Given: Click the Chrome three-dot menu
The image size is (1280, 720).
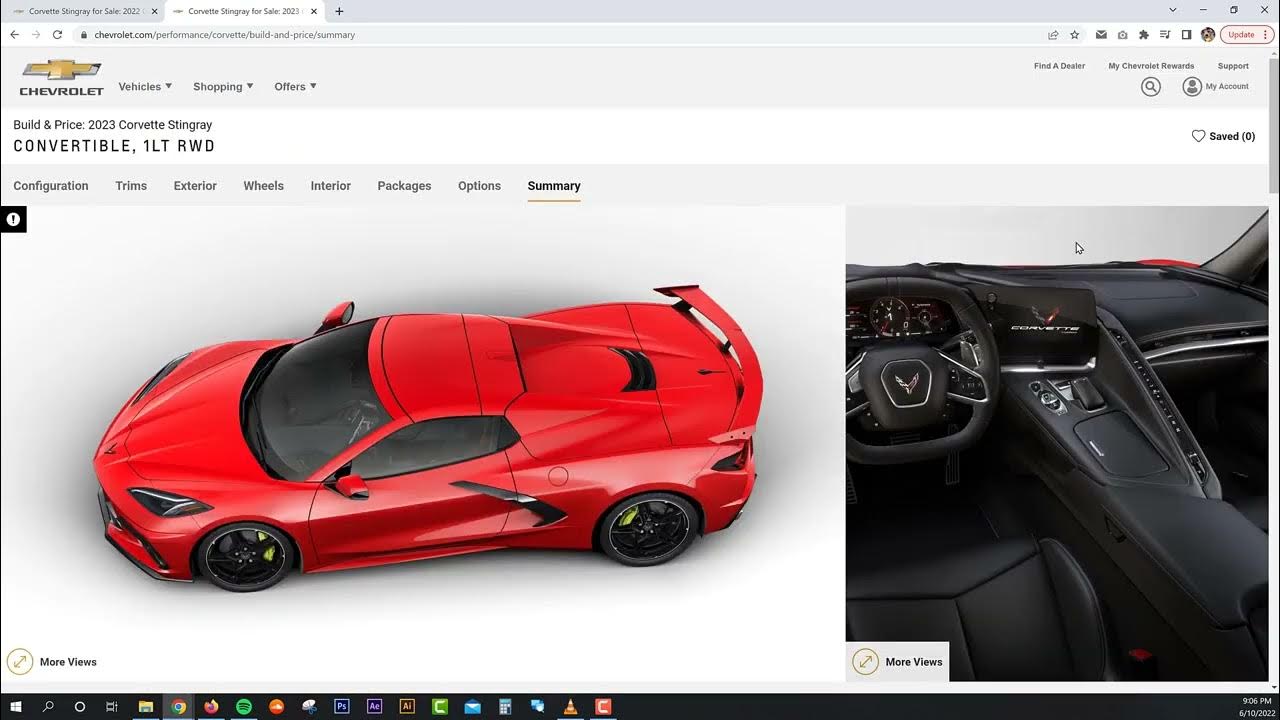Looking at the screenshot, I should pos(1265,34).
